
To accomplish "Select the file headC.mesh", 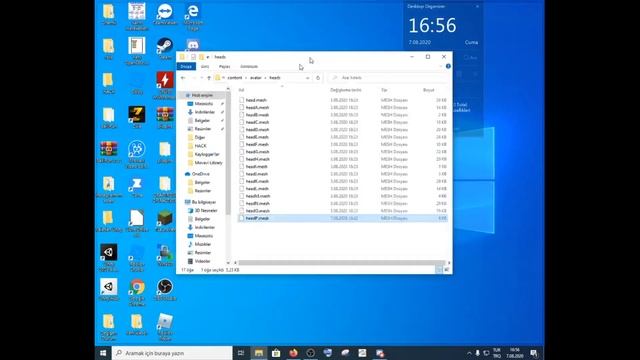I will tap(257, 122).
